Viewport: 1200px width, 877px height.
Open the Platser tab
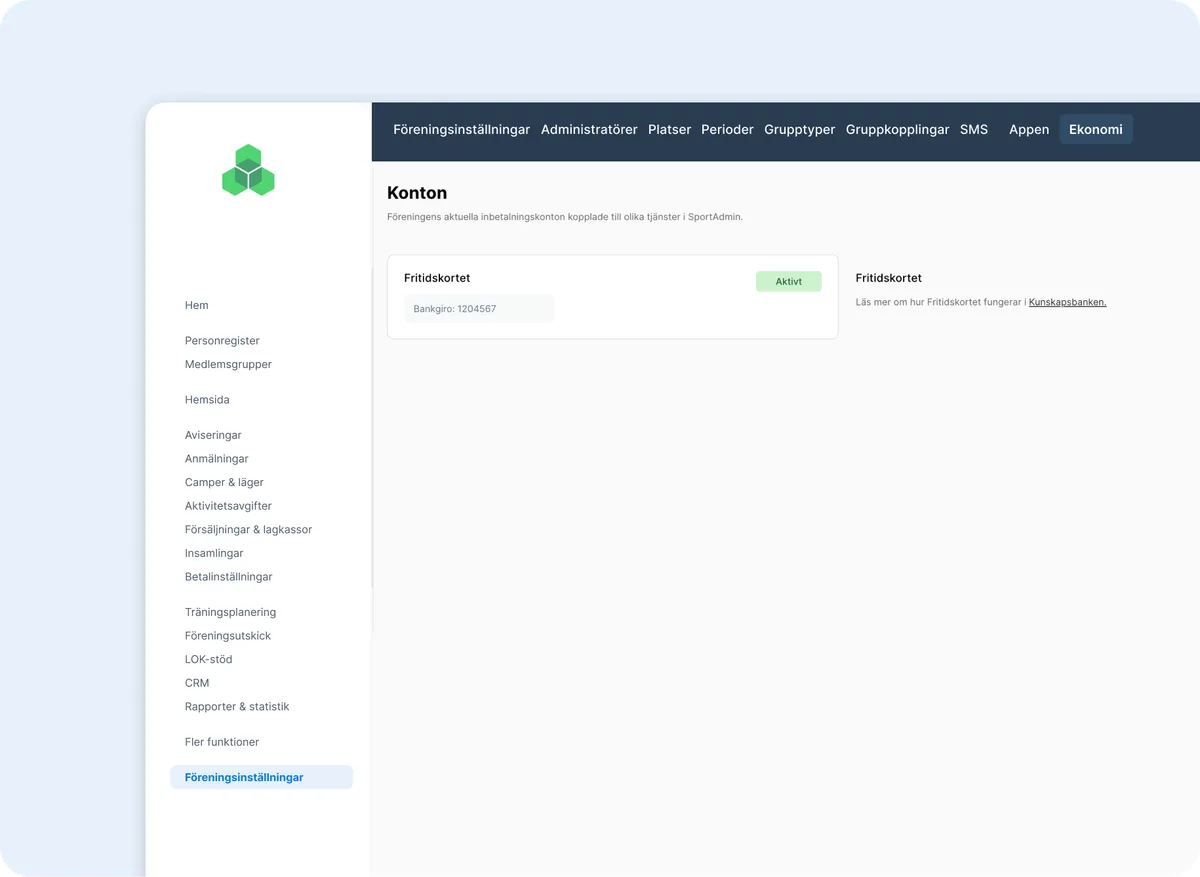(x=669, y=129)
